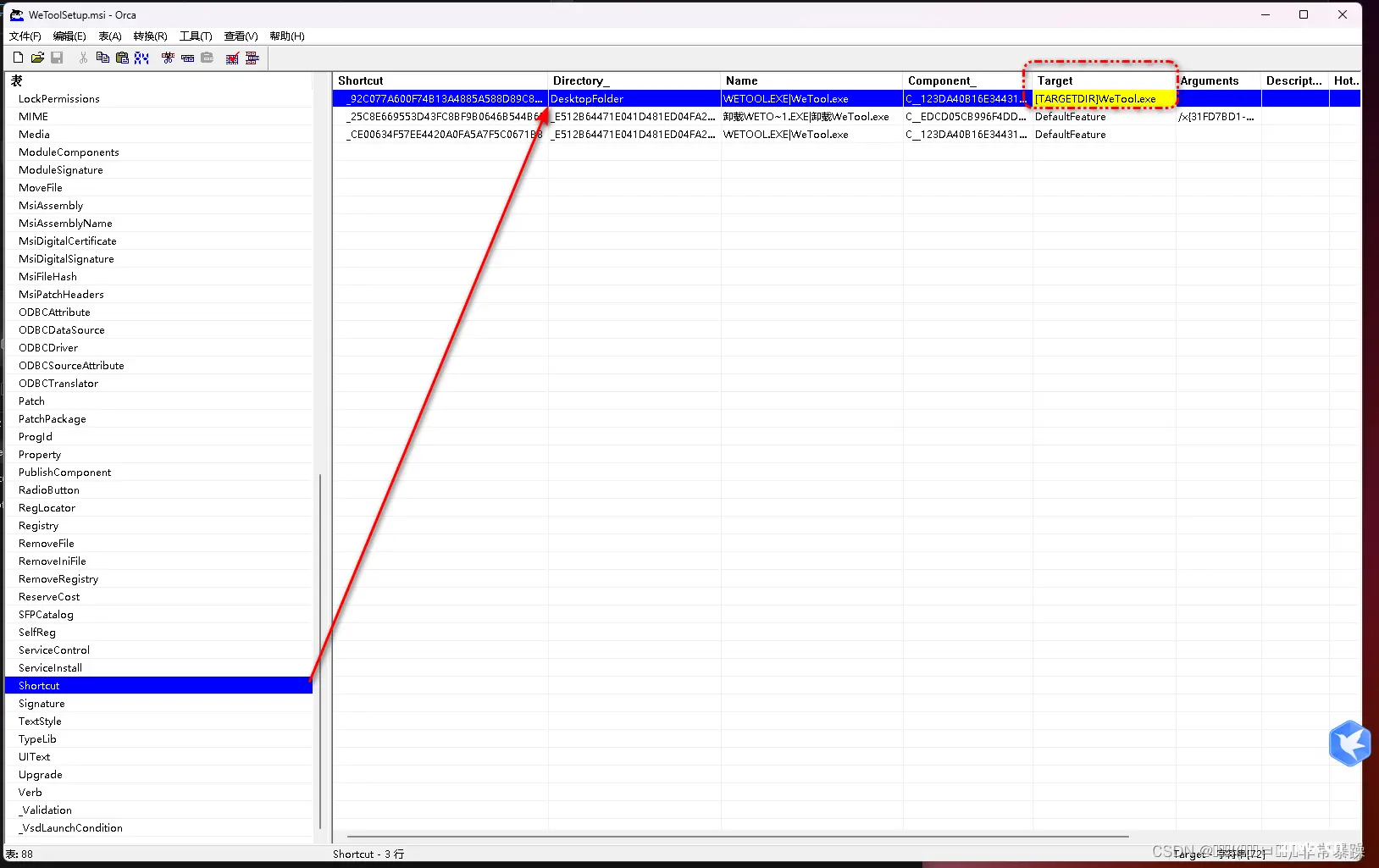Click the _CE00634F57EE4420 shortcut cell
Image resolution: width=1379 pixels, height=868 pixels.
pyautogui.click(x=440, y=134)
